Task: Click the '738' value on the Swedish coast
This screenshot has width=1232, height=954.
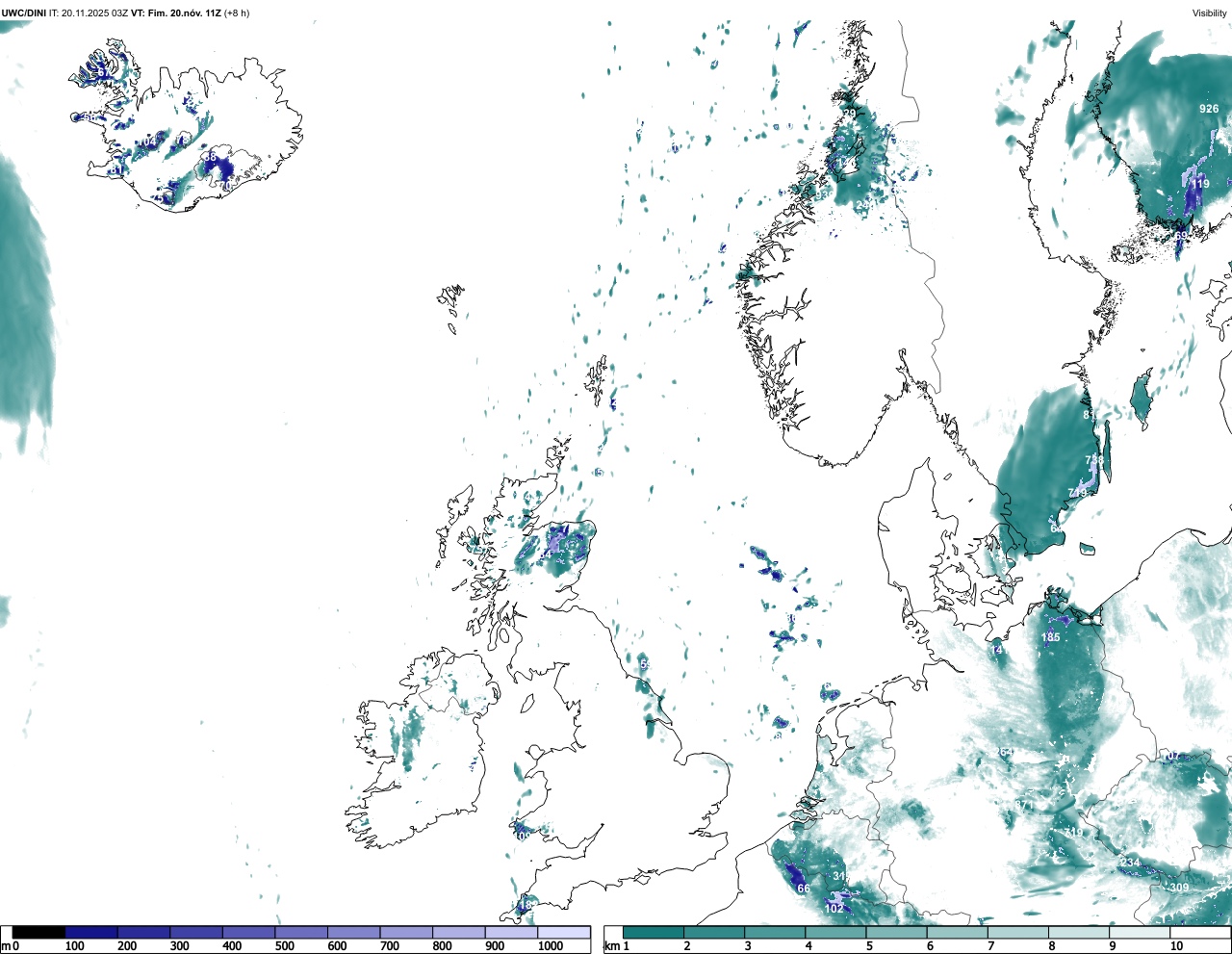Action: click(1094, 461)
